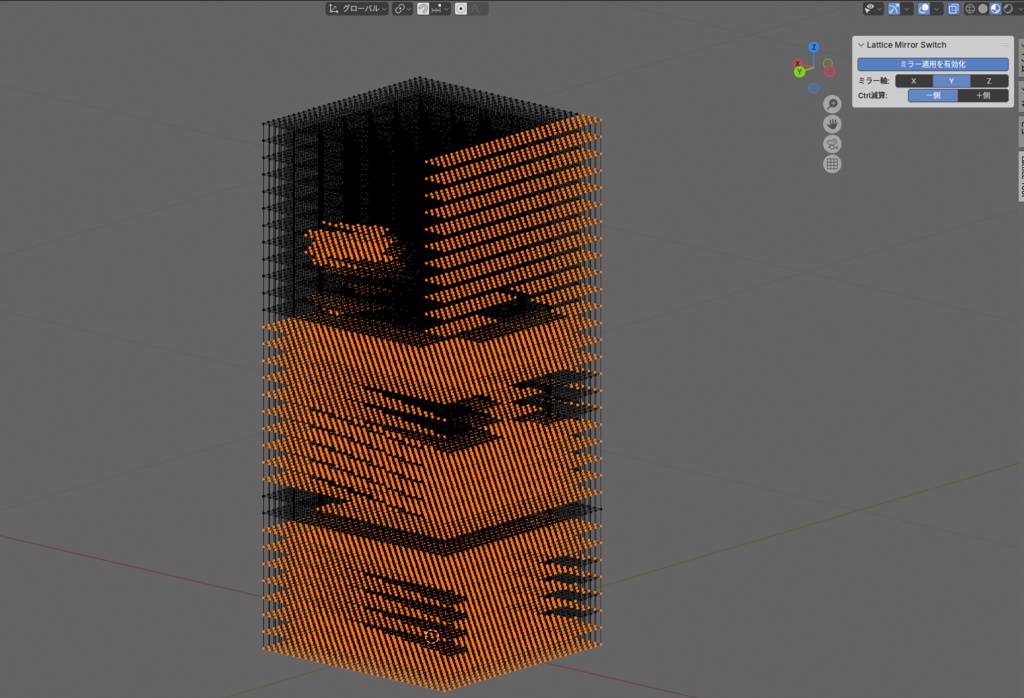Select the −側 Ctrl subtraction option

pos(933,95)
